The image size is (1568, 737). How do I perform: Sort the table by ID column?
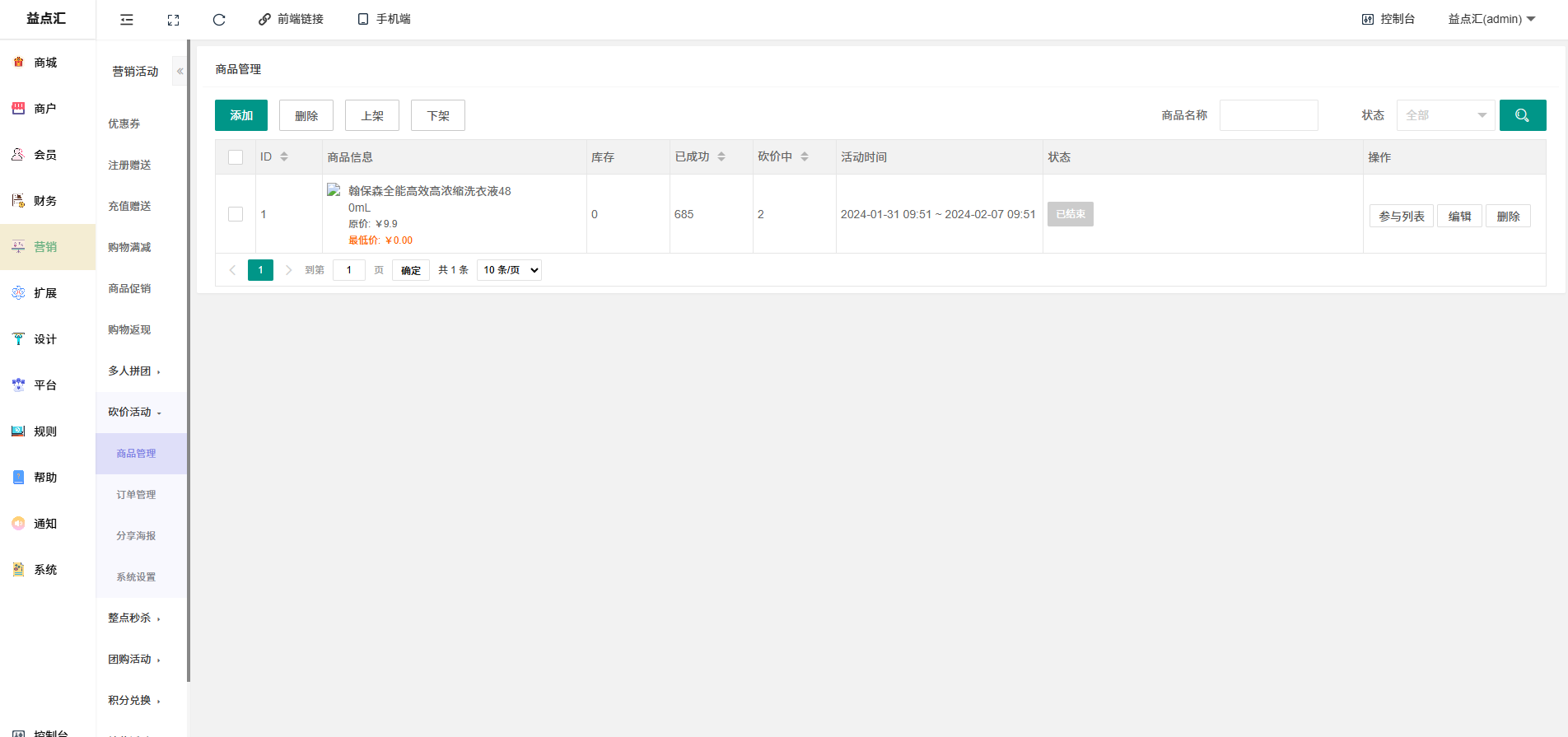284,156
